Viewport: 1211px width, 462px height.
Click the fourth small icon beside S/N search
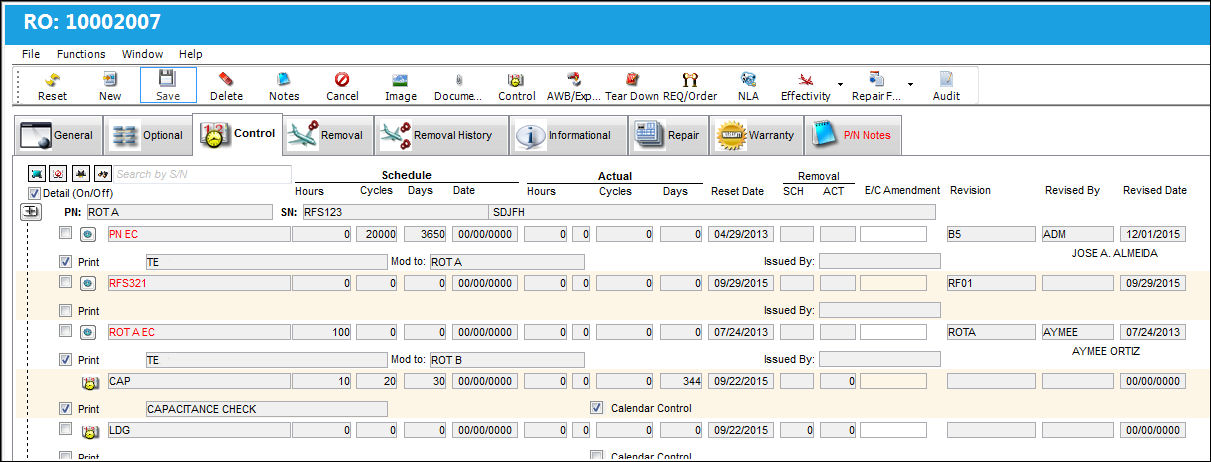101,174
